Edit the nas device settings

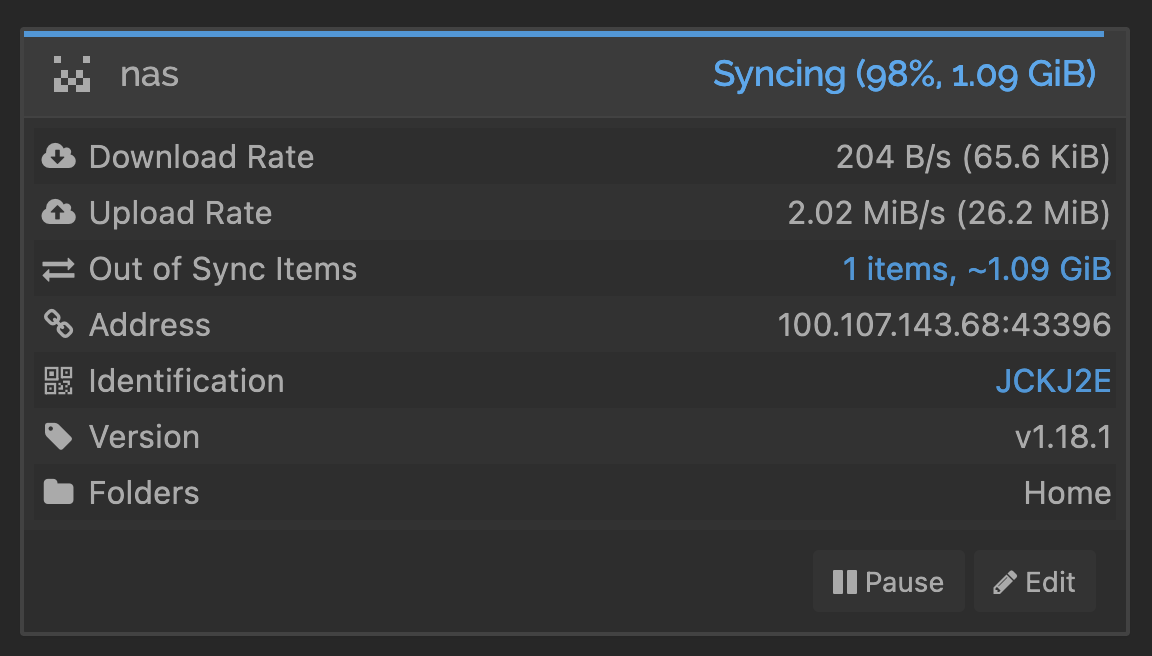1034,582
